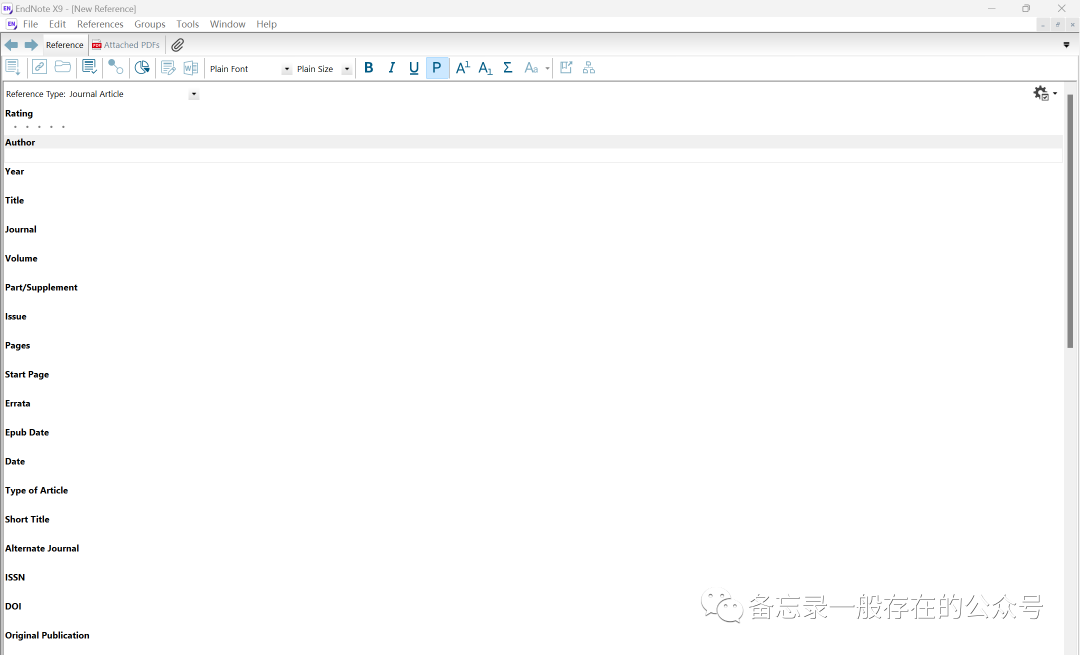The width and height of the screenshot is (1080, 655).
Task: Open the Reference Type dropdown
Action: point(194,94)
